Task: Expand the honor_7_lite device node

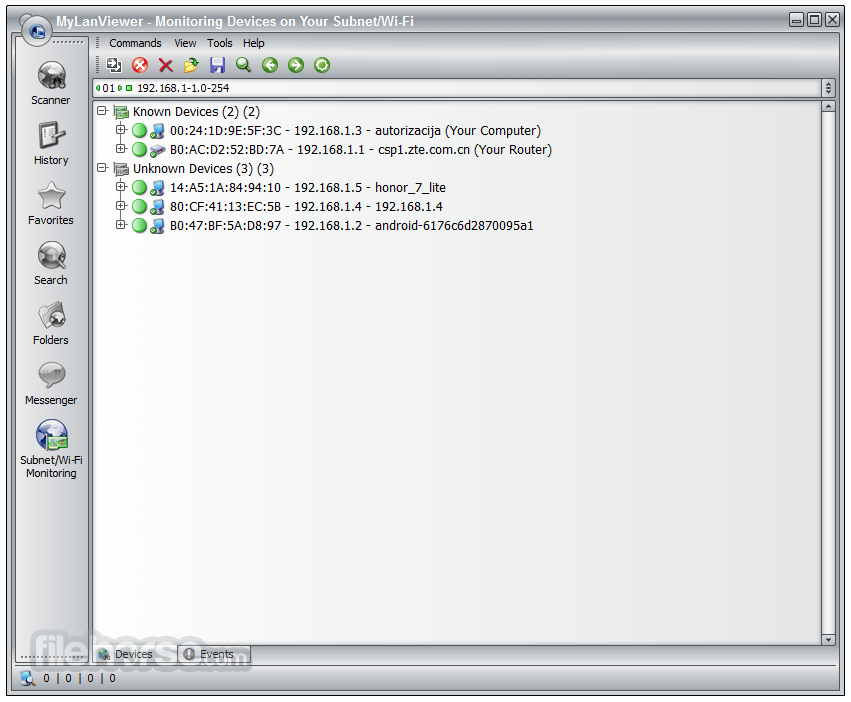Action: point(121,187)
